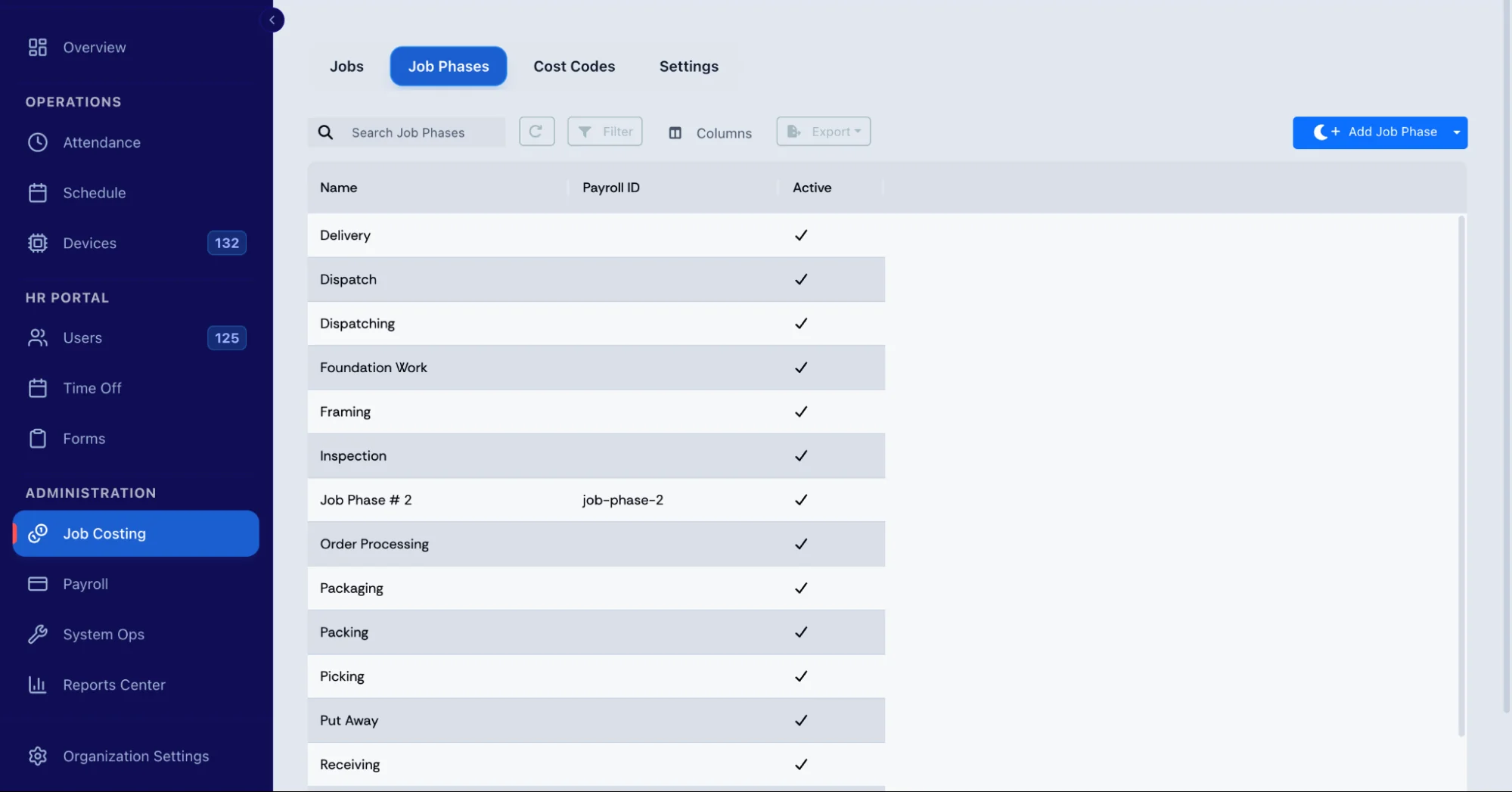Select the Devices chip icon
The image size is (1512, 792).
38,243
